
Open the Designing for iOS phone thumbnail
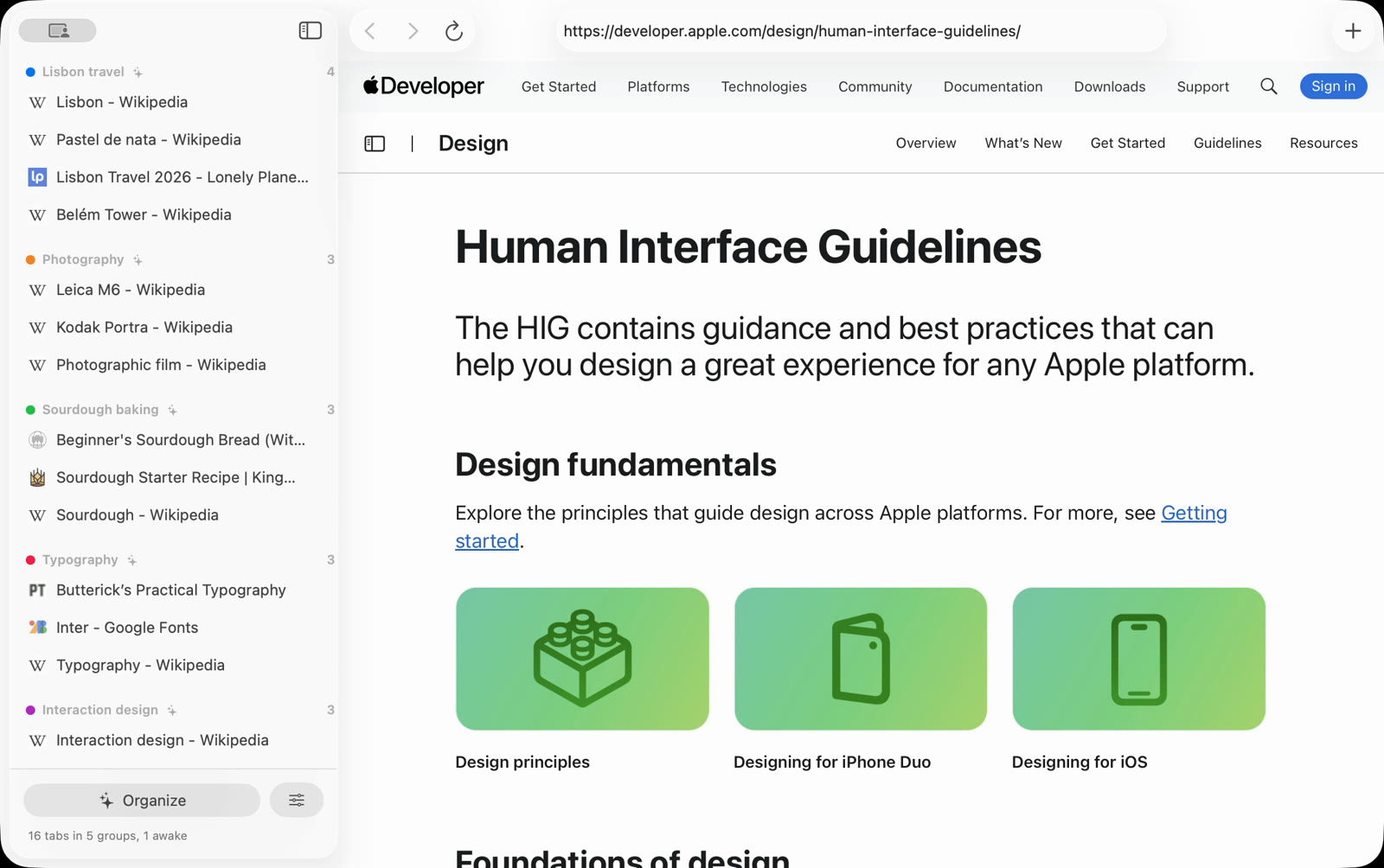[x=1138, y=659]
